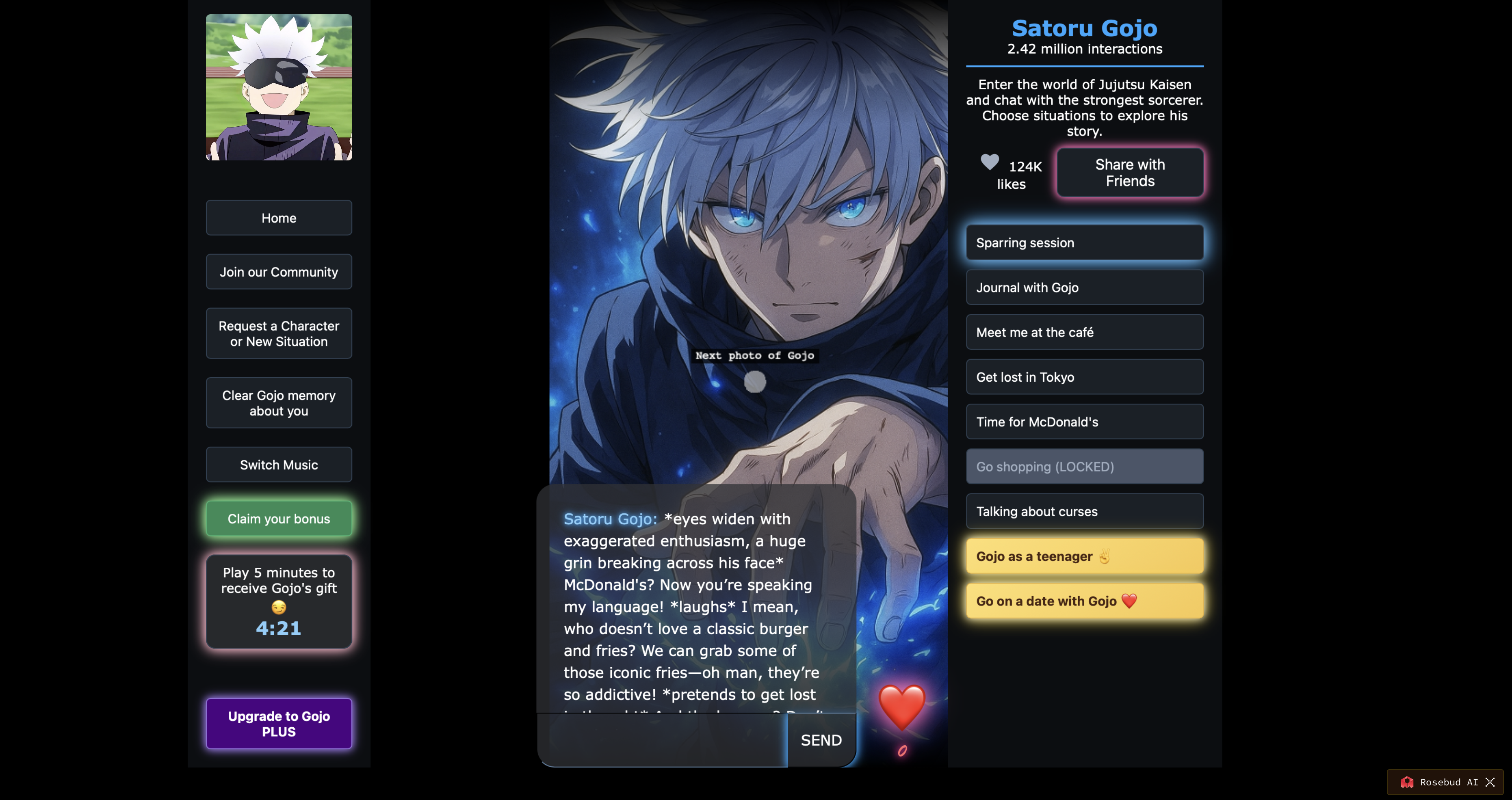Click the Rosebud AI logo icon
1512x800 pixels.
click(1407, 782)
